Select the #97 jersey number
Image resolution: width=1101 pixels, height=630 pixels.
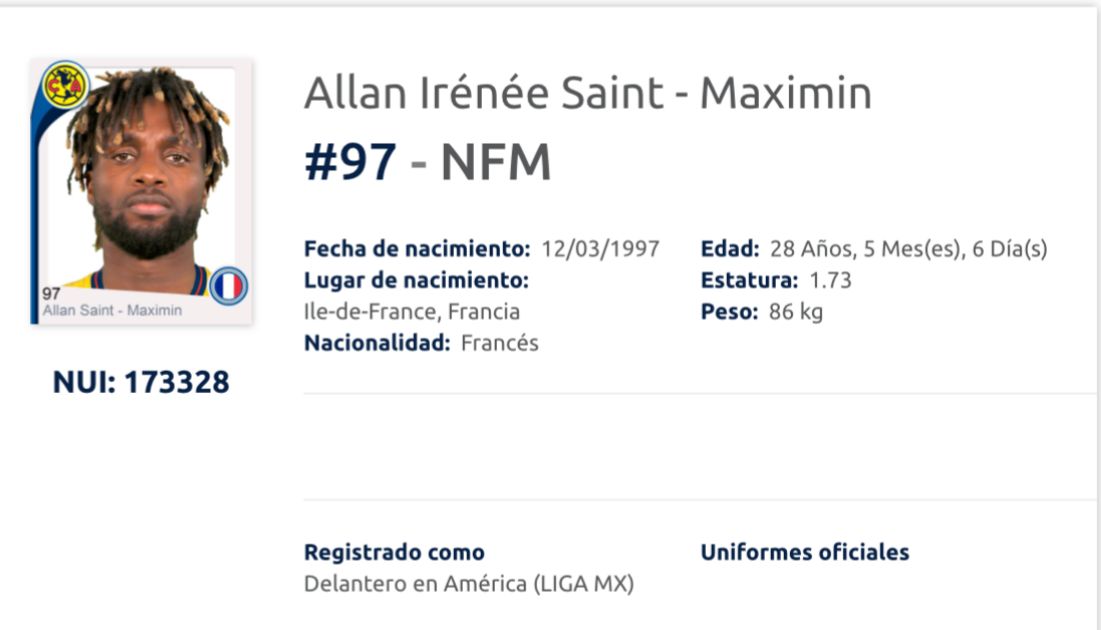[350, 162]
